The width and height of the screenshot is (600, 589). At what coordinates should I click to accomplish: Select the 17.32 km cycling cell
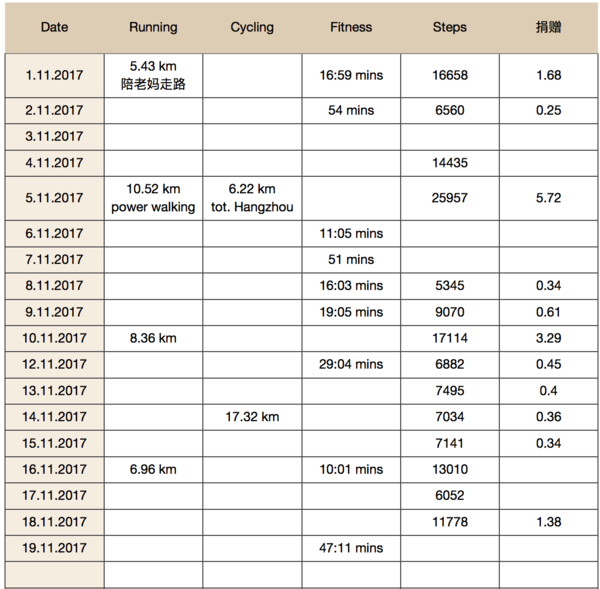[x=252, y=417]
